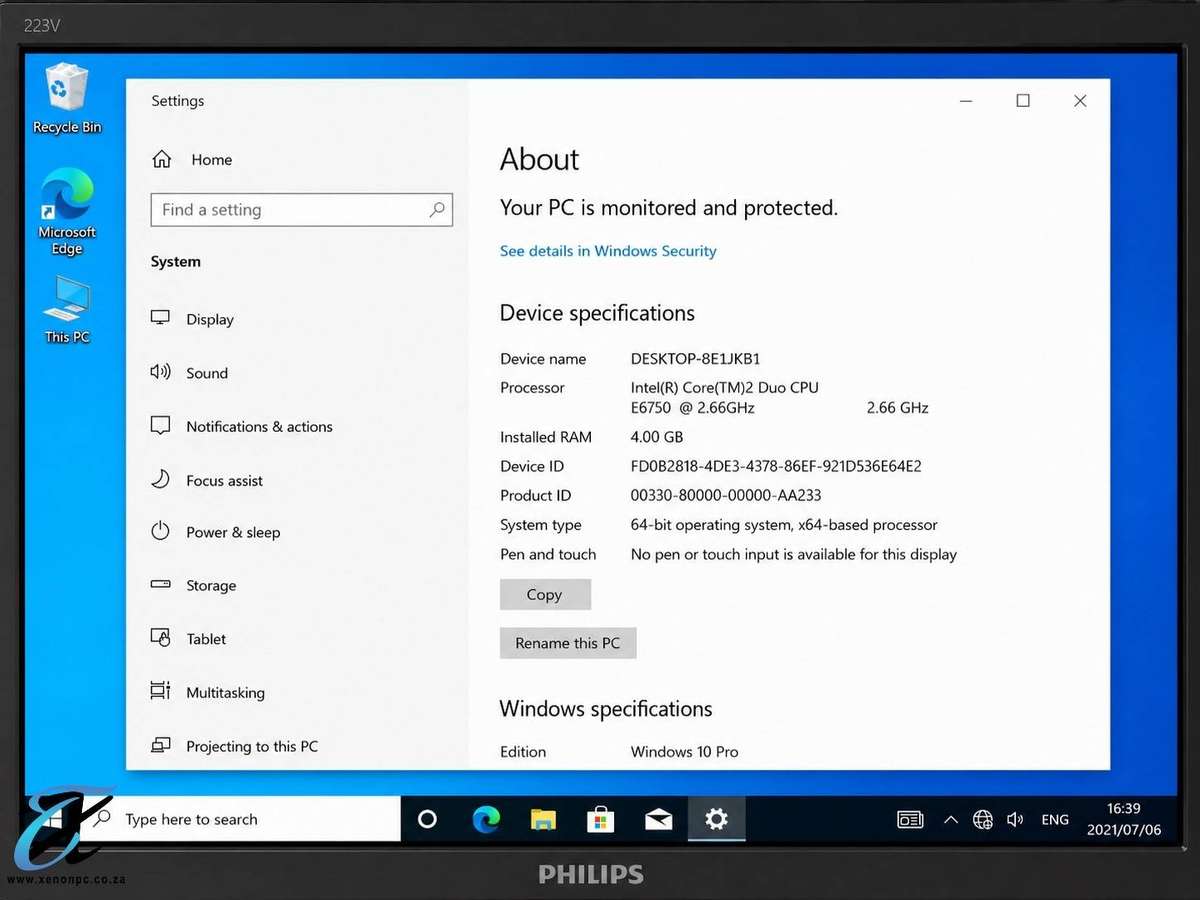Click the Tablet icon in sidebar
Viewport: 1200px width, 900px height.
click(160, 637)
